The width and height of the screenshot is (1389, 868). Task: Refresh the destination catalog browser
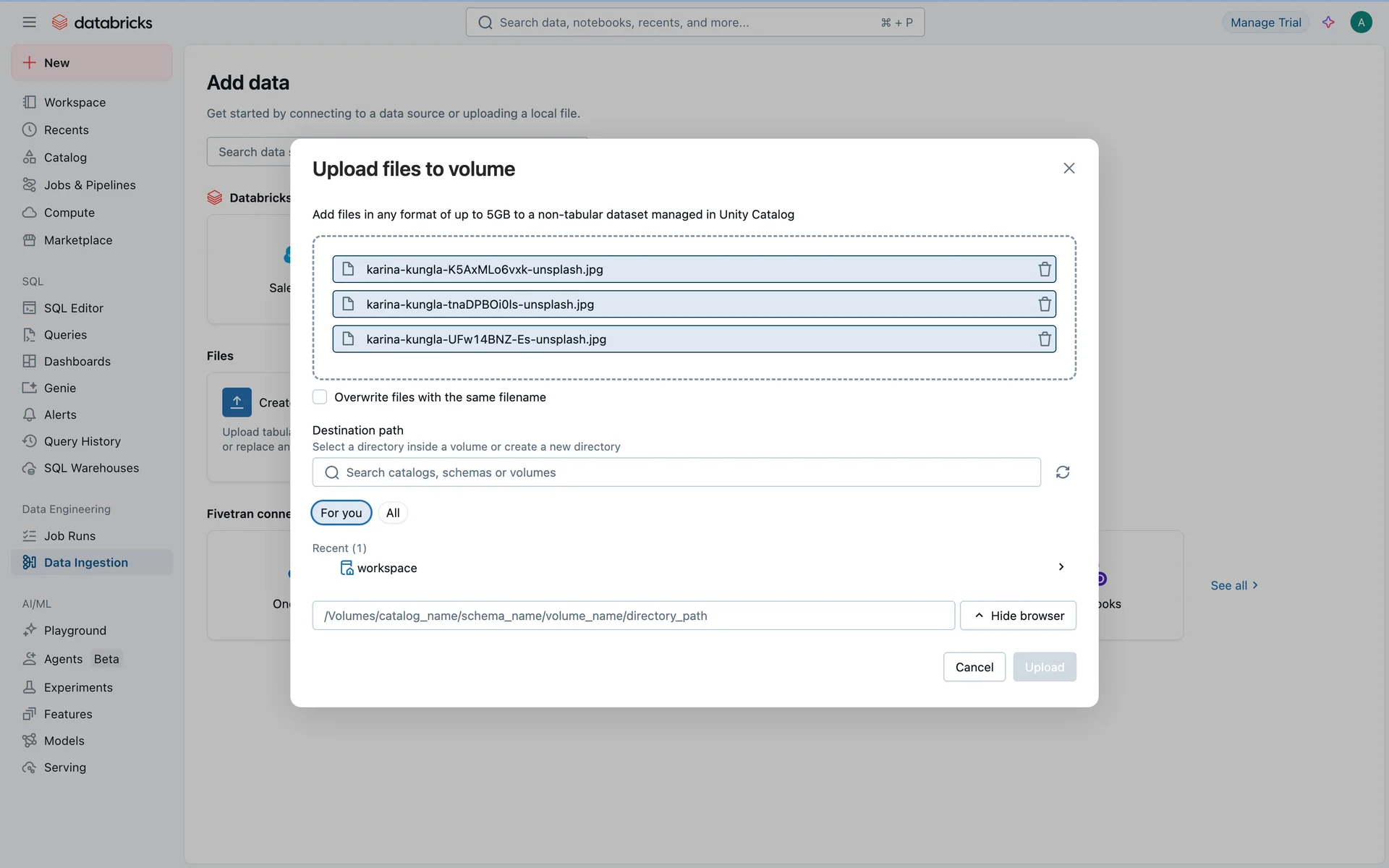click(x=1062, y=472)
